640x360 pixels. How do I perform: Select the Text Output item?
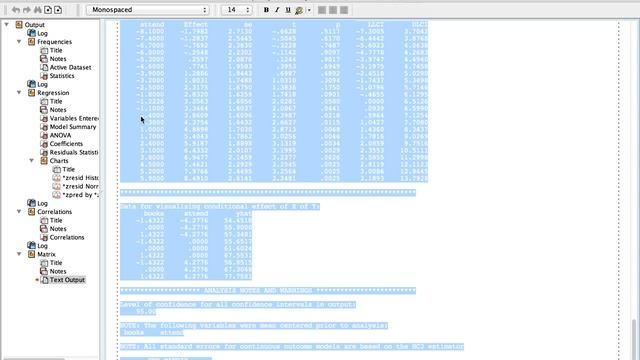[x=67, y=280]
